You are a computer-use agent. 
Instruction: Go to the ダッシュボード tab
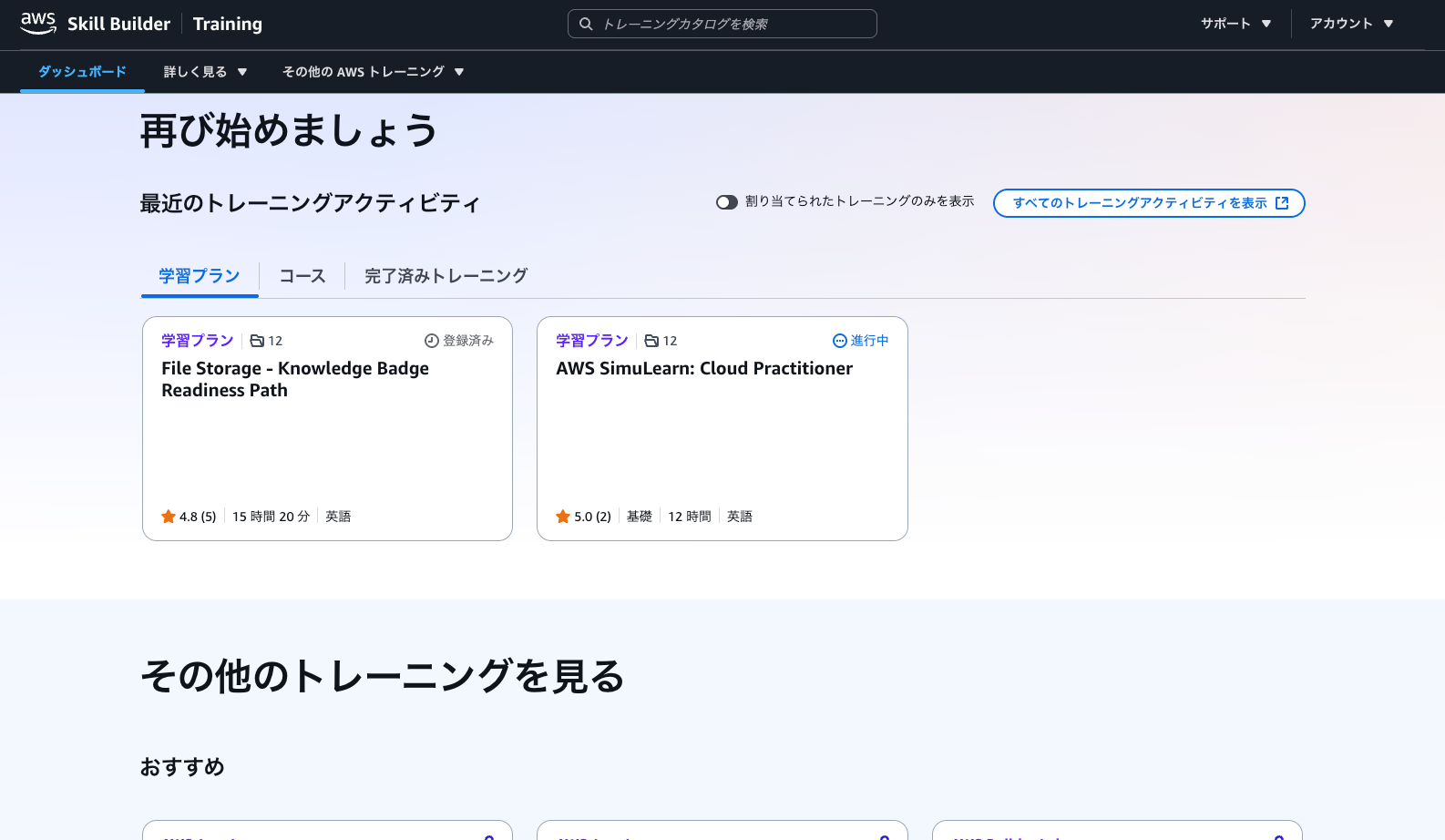coord(82,72)
